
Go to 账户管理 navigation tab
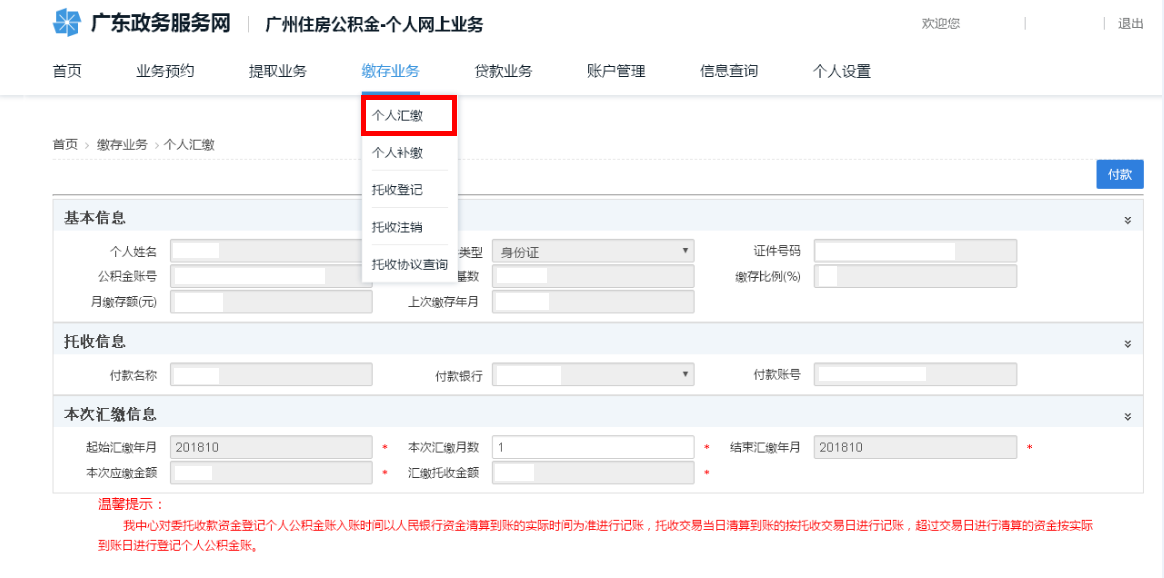[x=616, y=71]
